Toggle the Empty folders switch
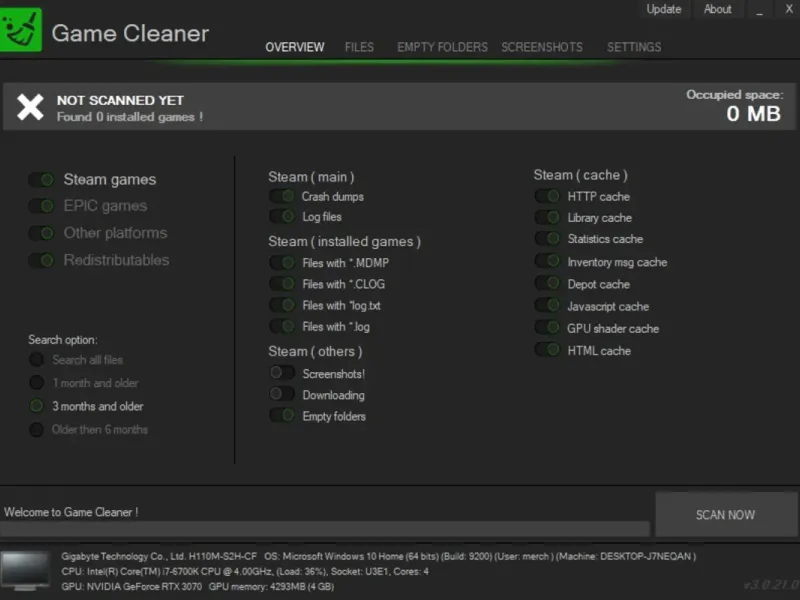Viewport: 800px width, 600px height. pyautogui.click(x=282, y=415)
